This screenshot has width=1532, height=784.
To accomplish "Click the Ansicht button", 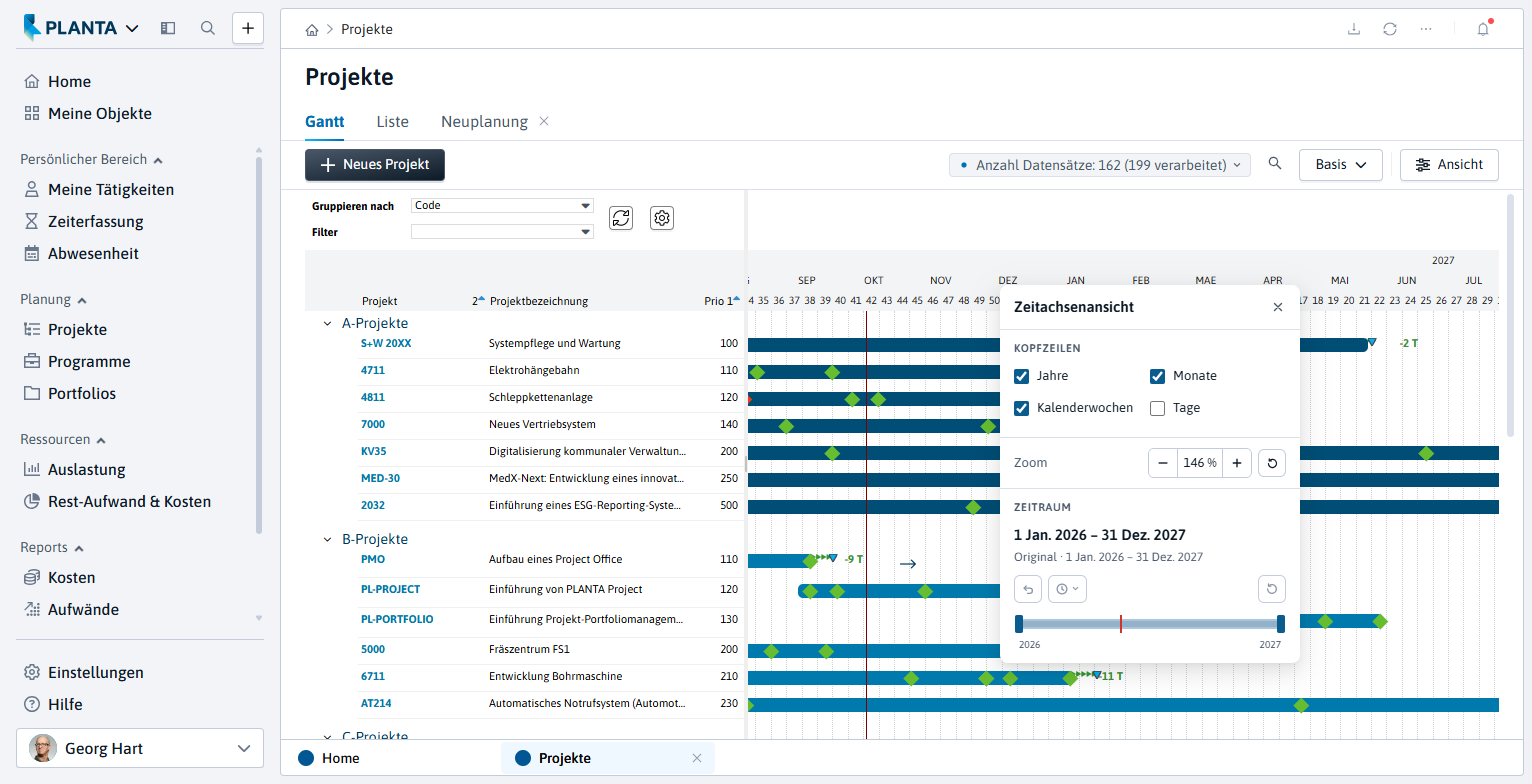I will (x=1449, y=165).
